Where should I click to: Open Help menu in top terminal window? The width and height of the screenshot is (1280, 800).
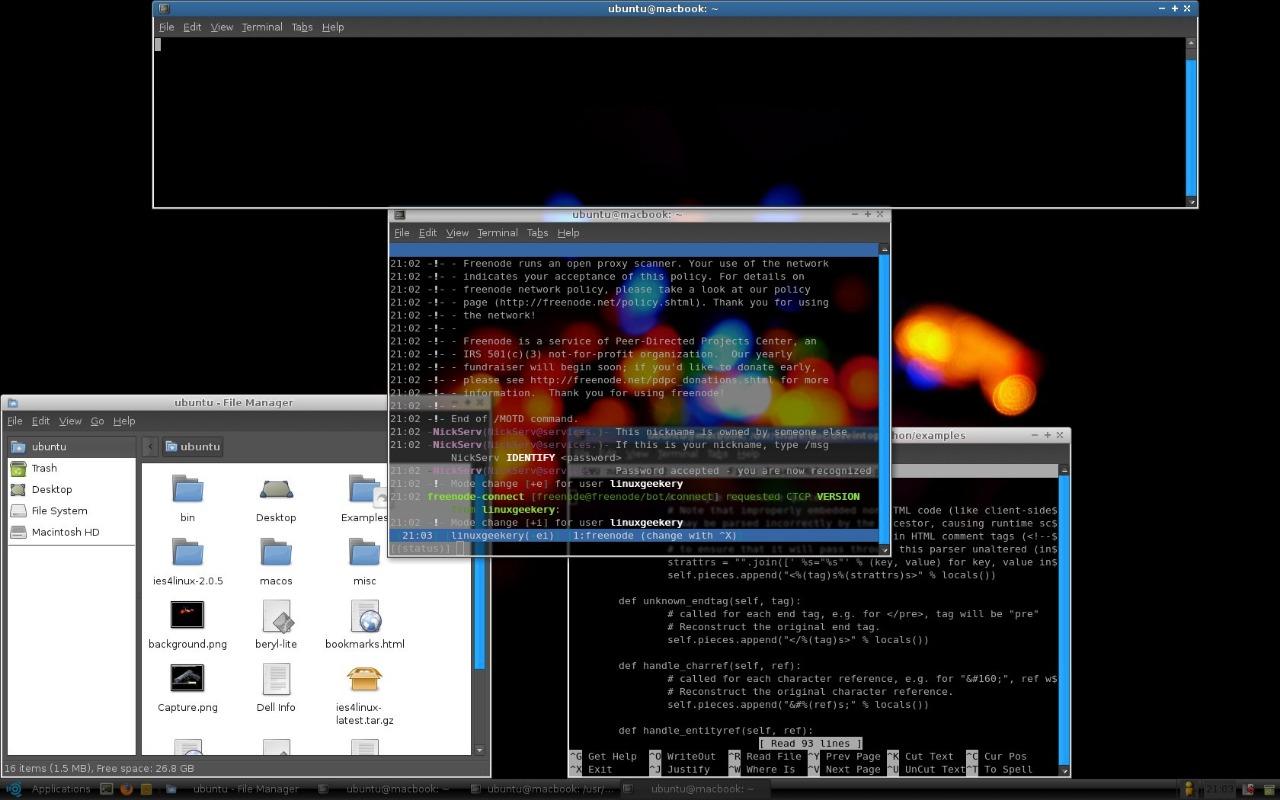[333, 27]
